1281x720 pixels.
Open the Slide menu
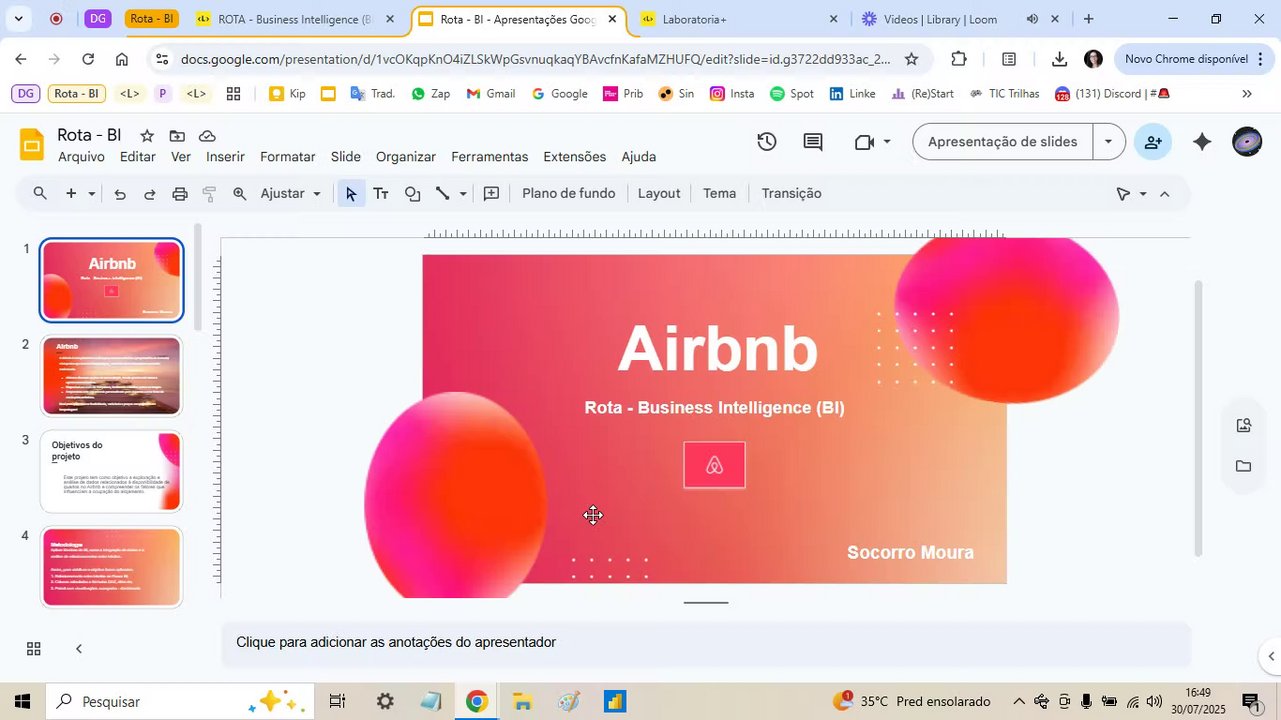coord(345,157)
